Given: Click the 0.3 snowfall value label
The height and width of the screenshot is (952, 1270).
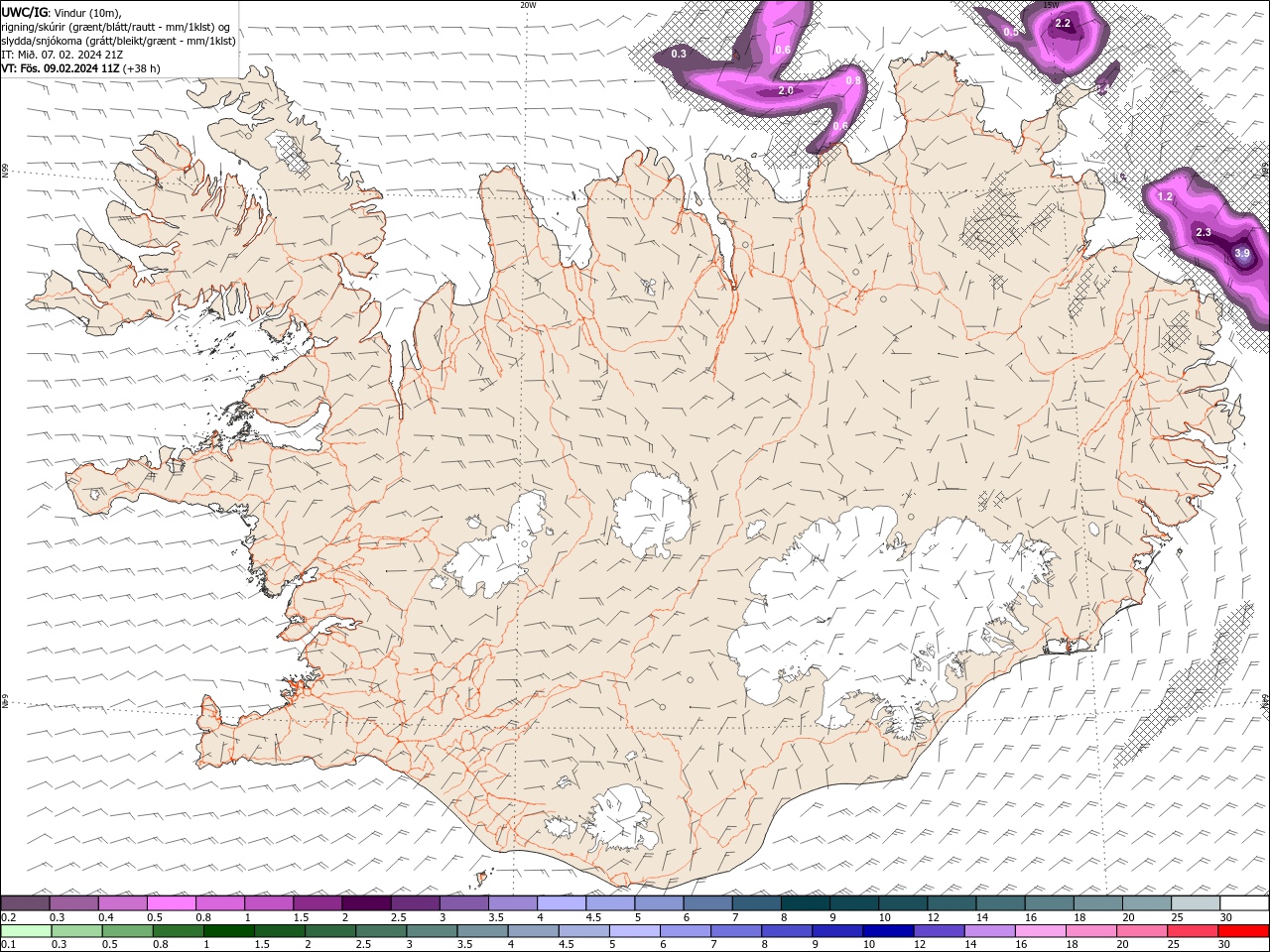Looking at the screenshot, I should tap(679, 54).
